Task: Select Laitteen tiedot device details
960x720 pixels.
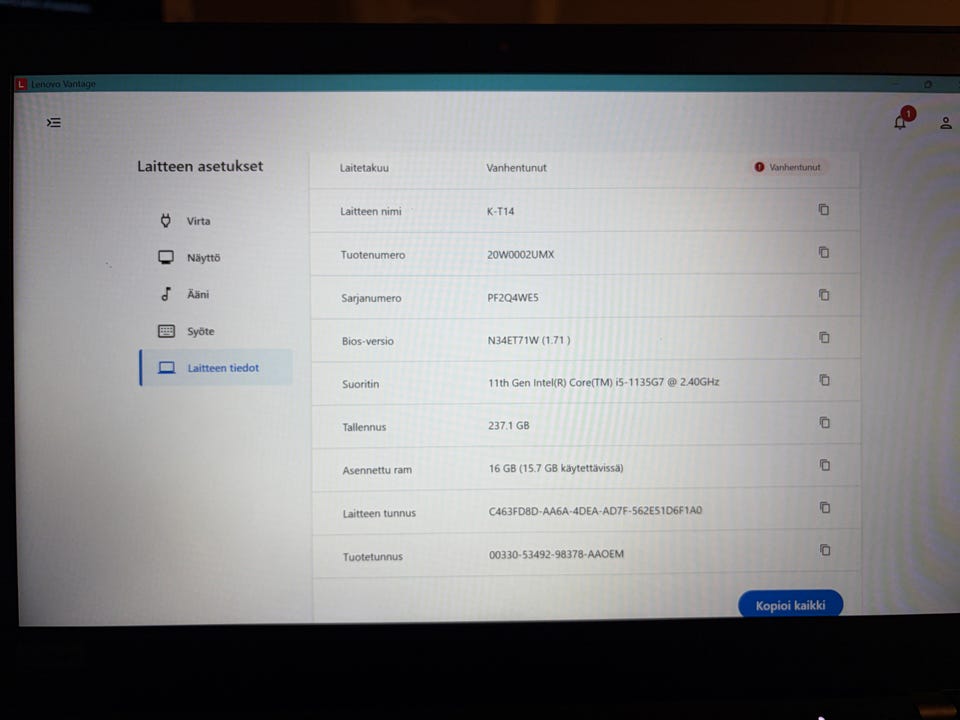Action: point(216,368)
